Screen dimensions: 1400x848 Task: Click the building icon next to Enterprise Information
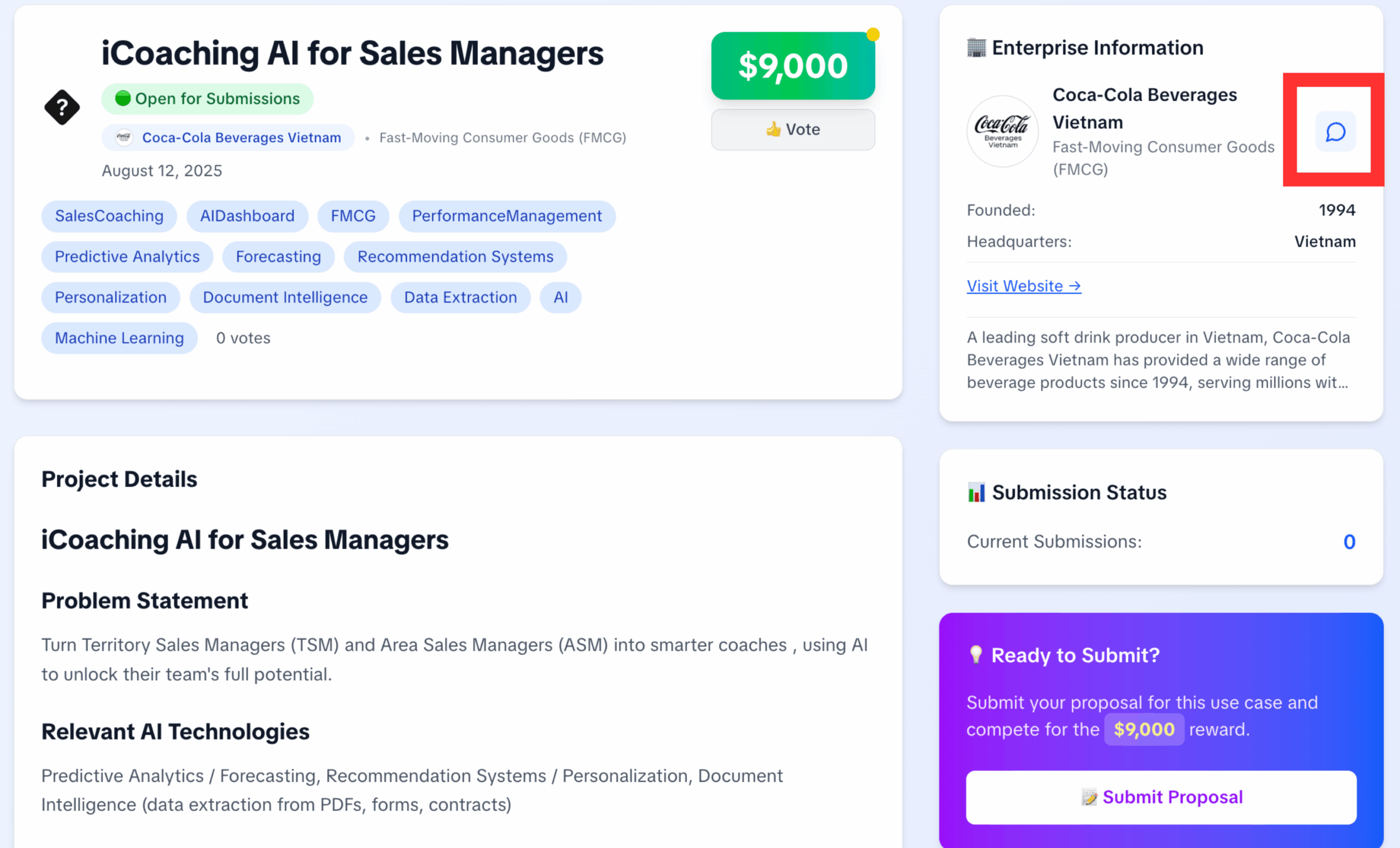pos(976,48)
